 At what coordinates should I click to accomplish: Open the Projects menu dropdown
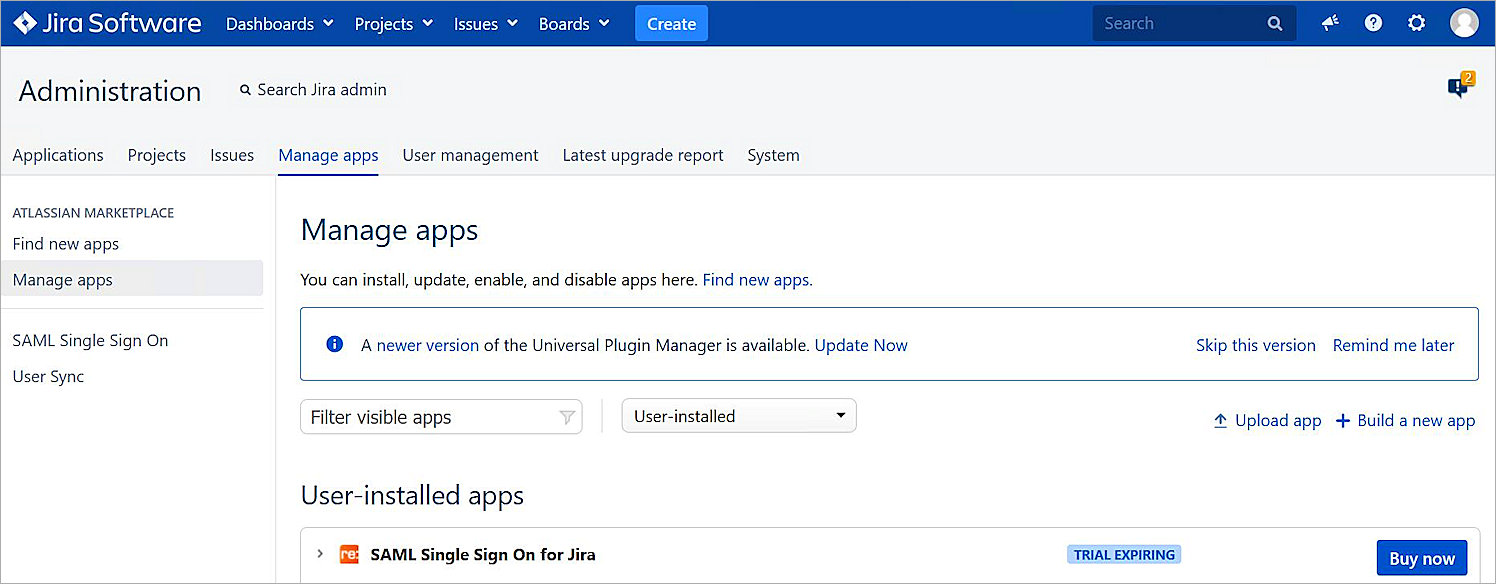(x=393, y=23)
